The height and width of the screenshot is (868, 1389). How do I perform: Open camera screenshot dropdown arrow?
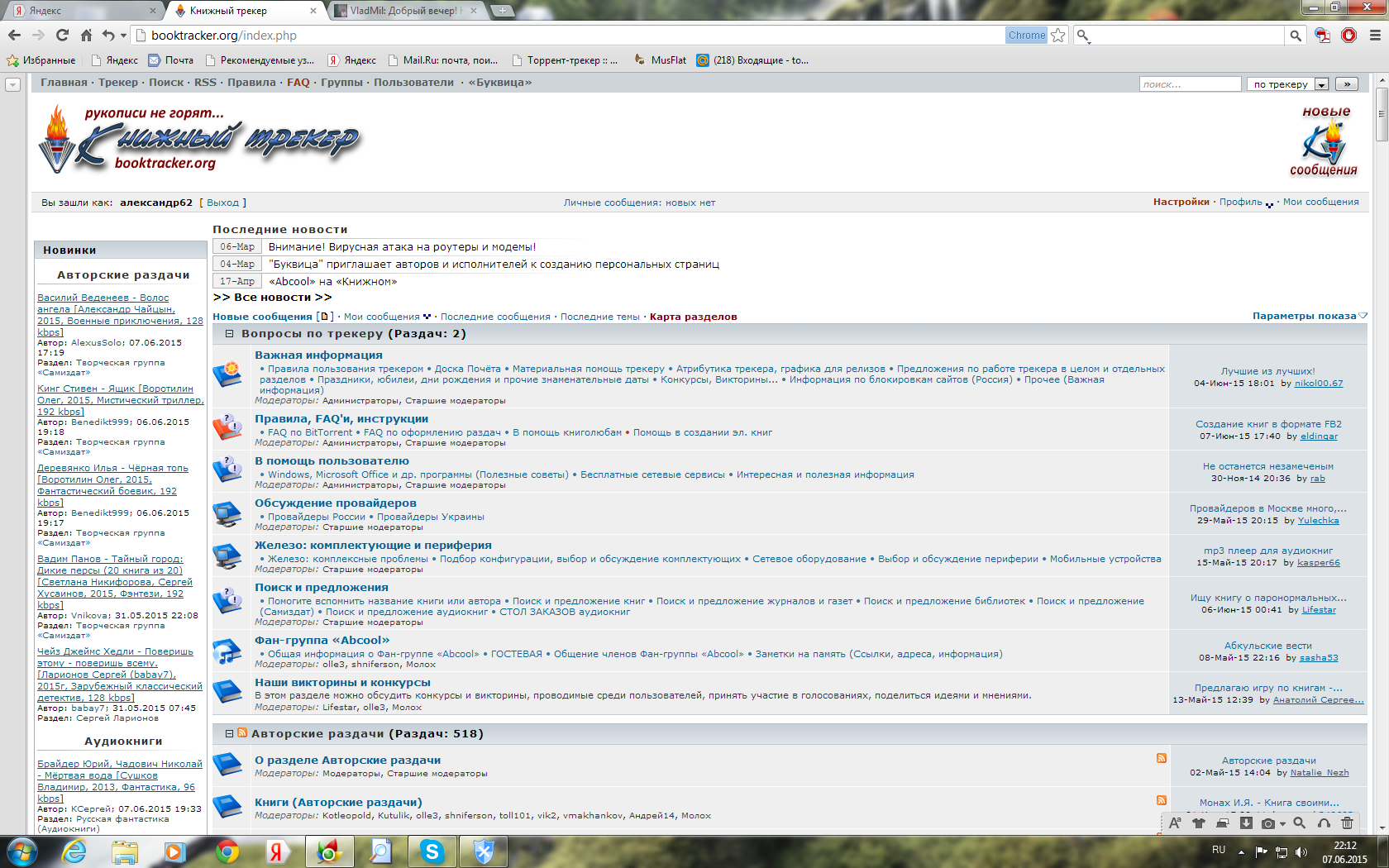coord(1282,823)
